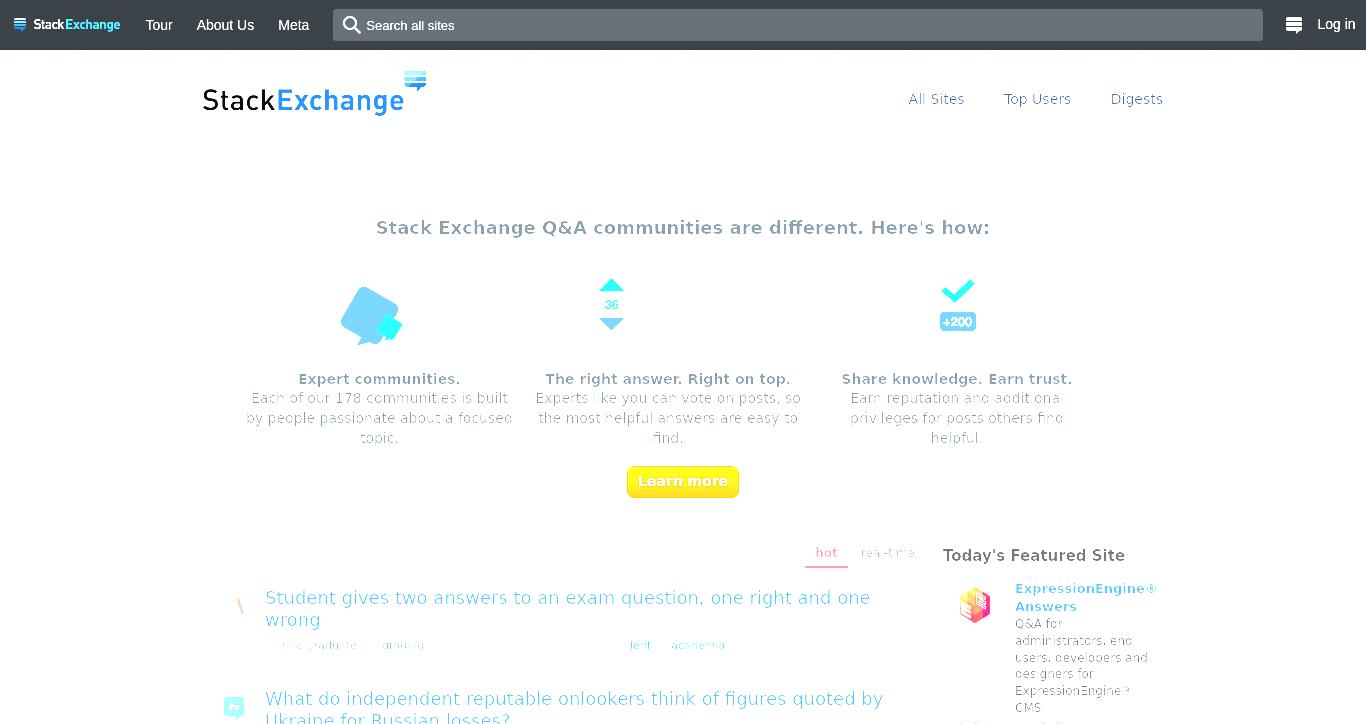
Task: Click the ExpressionEngine Answers site icon
Action: tap(975, 605)
